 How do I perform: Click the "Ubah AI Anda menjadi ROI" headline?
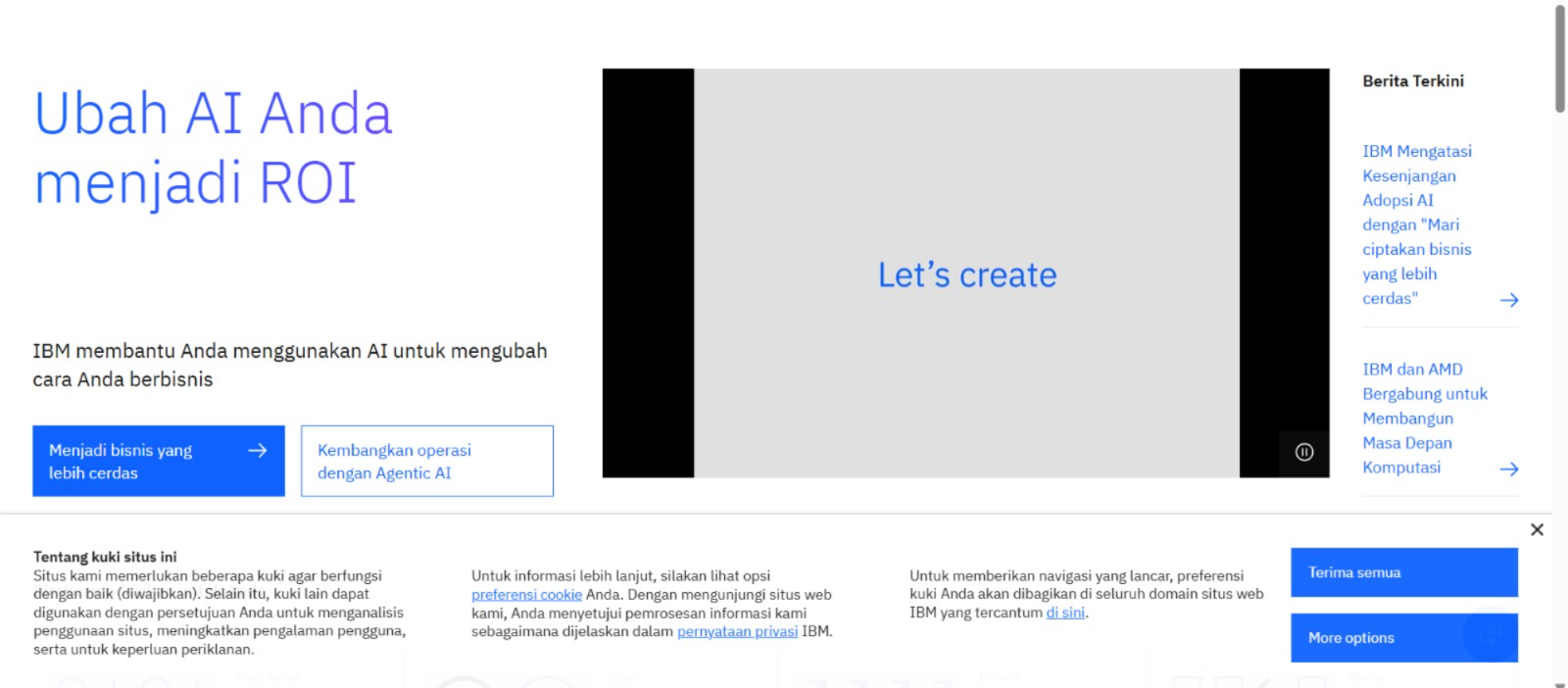pos(214,148)
